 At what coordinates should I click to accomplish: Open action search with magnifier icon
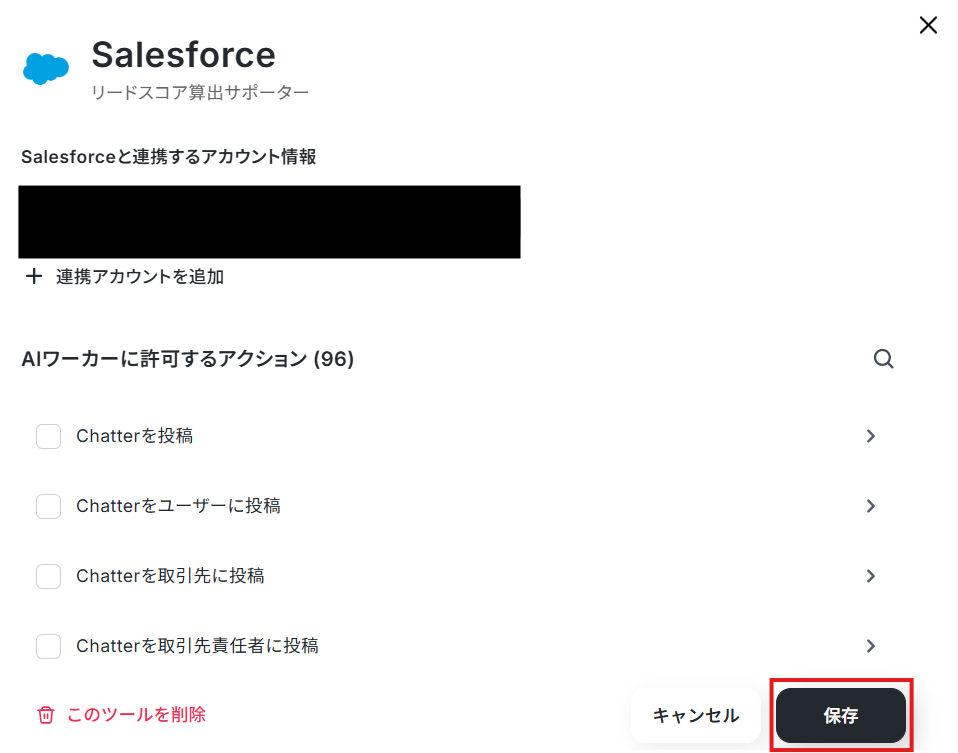click(x=883, y=359)
